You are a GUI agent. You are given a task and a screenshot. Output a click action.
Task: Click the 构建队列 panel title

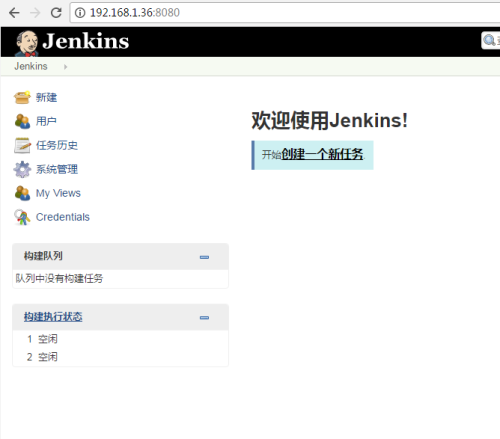point(43,256)
